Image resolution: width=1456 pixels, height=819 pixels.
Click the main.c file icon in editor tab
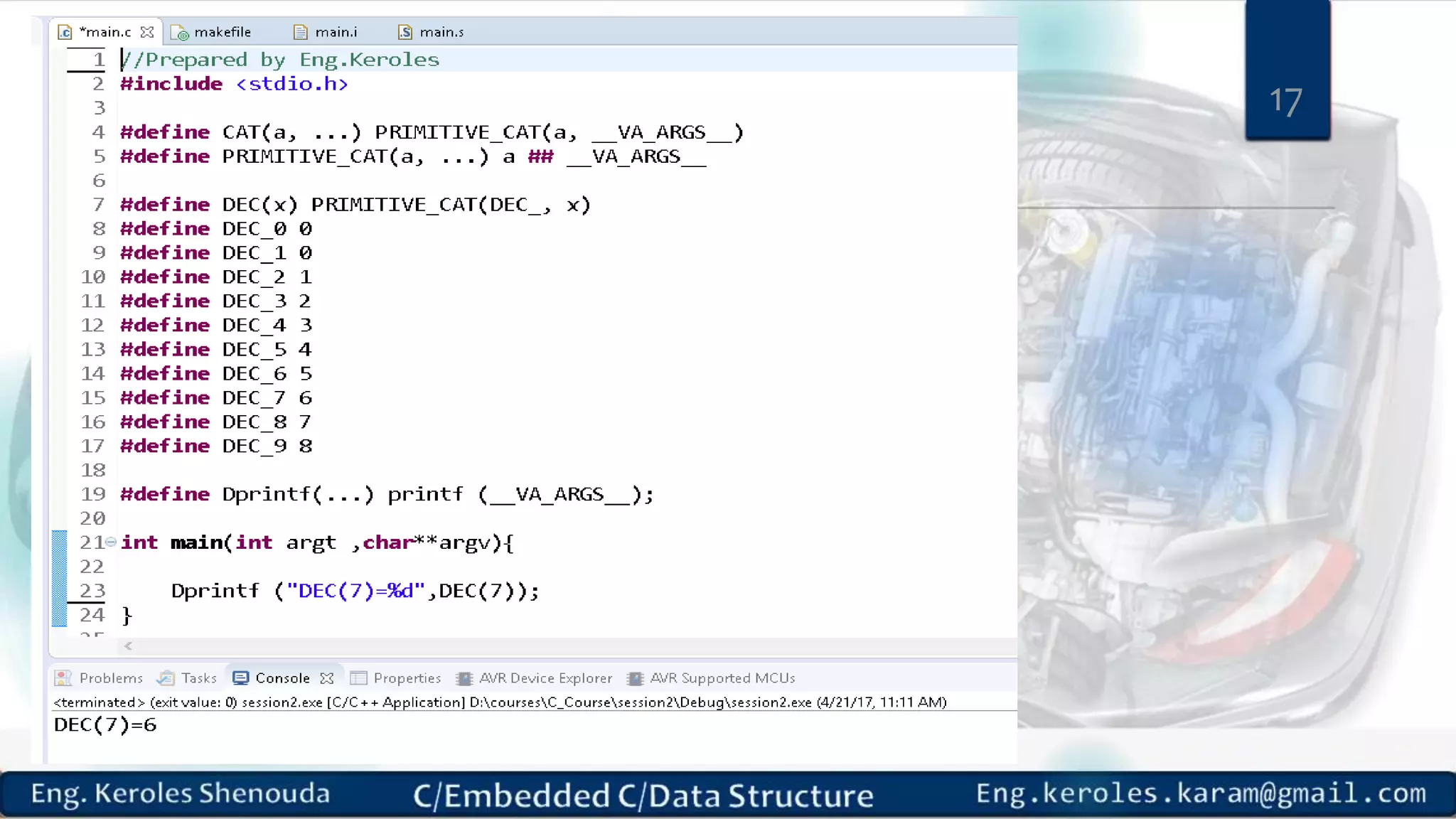pos(65,32)
